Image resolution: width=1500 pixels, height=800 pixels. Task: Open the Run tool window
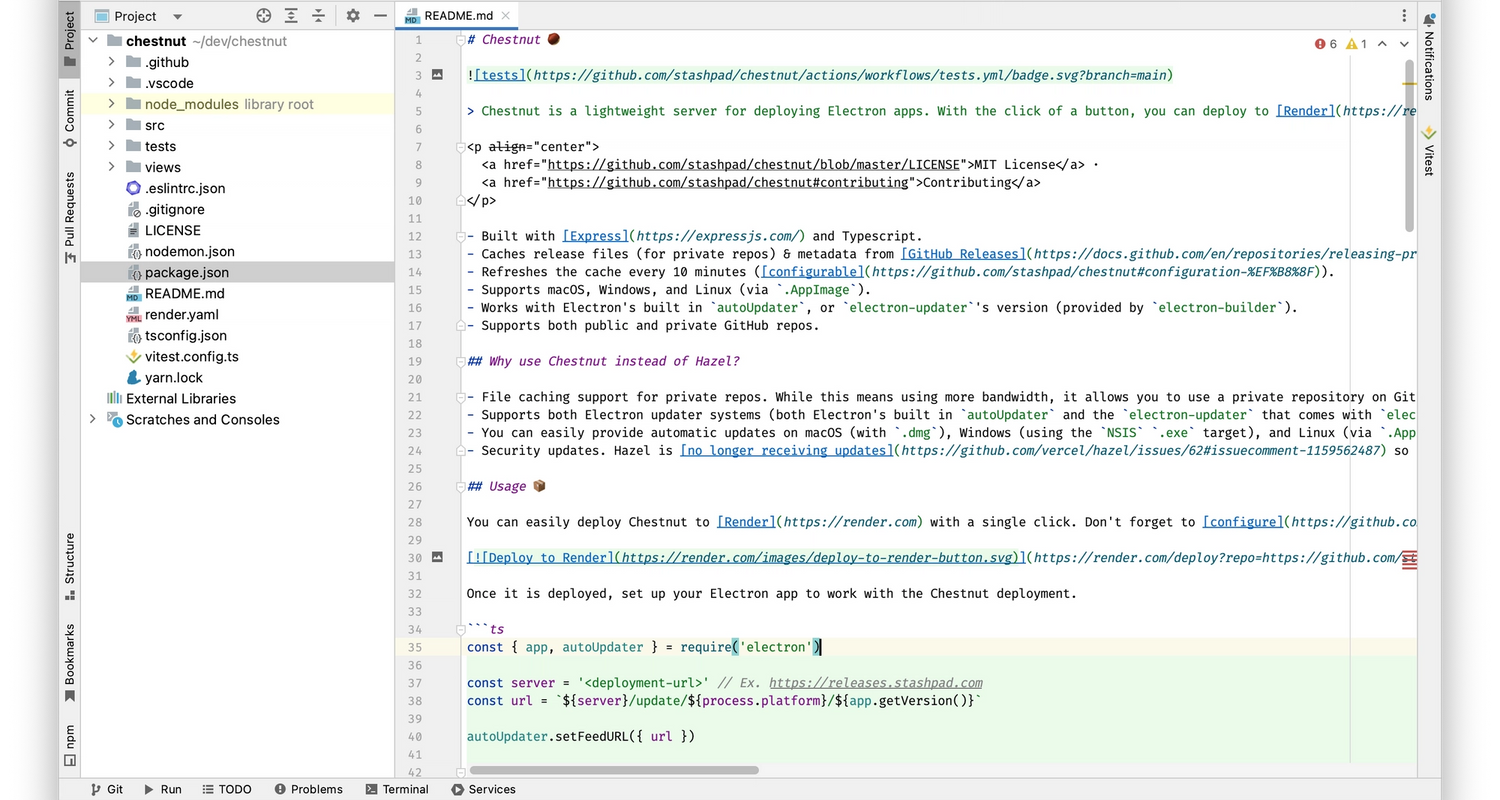162,789
